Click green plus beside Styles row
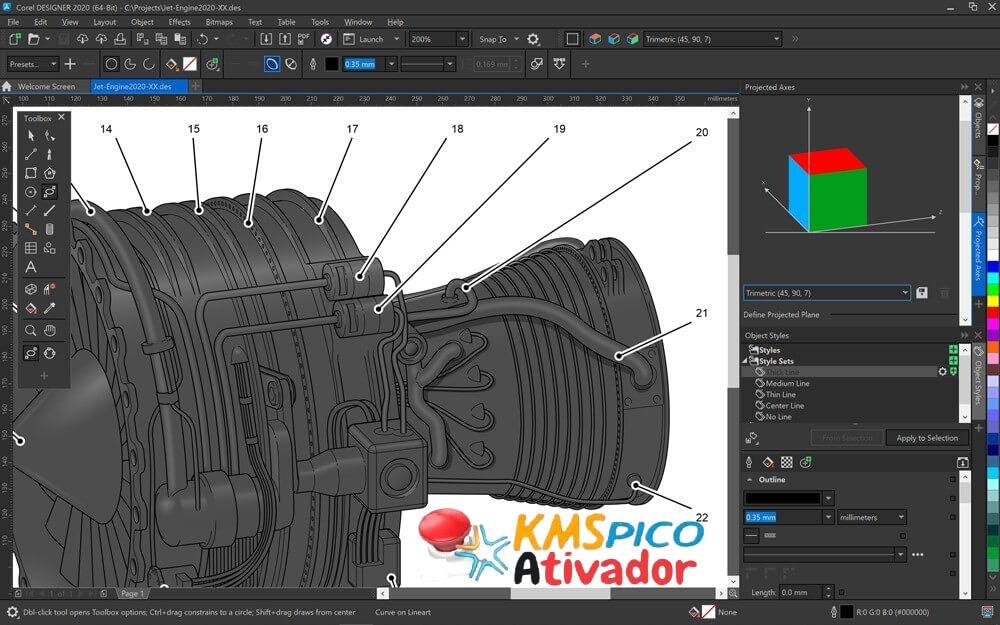Image resolution: width=1000 pixels, height=625 pixels. click(953, 349)
